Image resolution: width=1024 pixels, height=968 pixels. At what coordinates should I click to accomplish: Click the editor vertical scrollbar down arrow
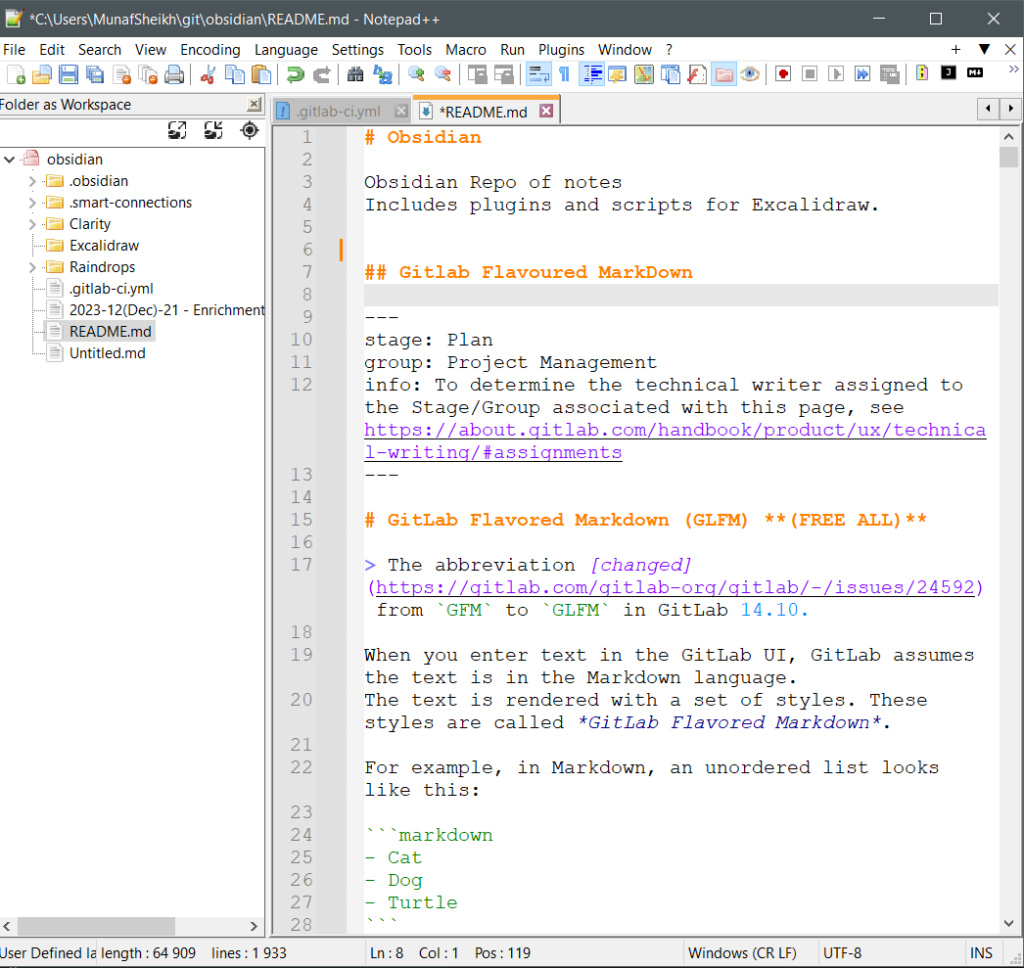(x=1009, y=924)
